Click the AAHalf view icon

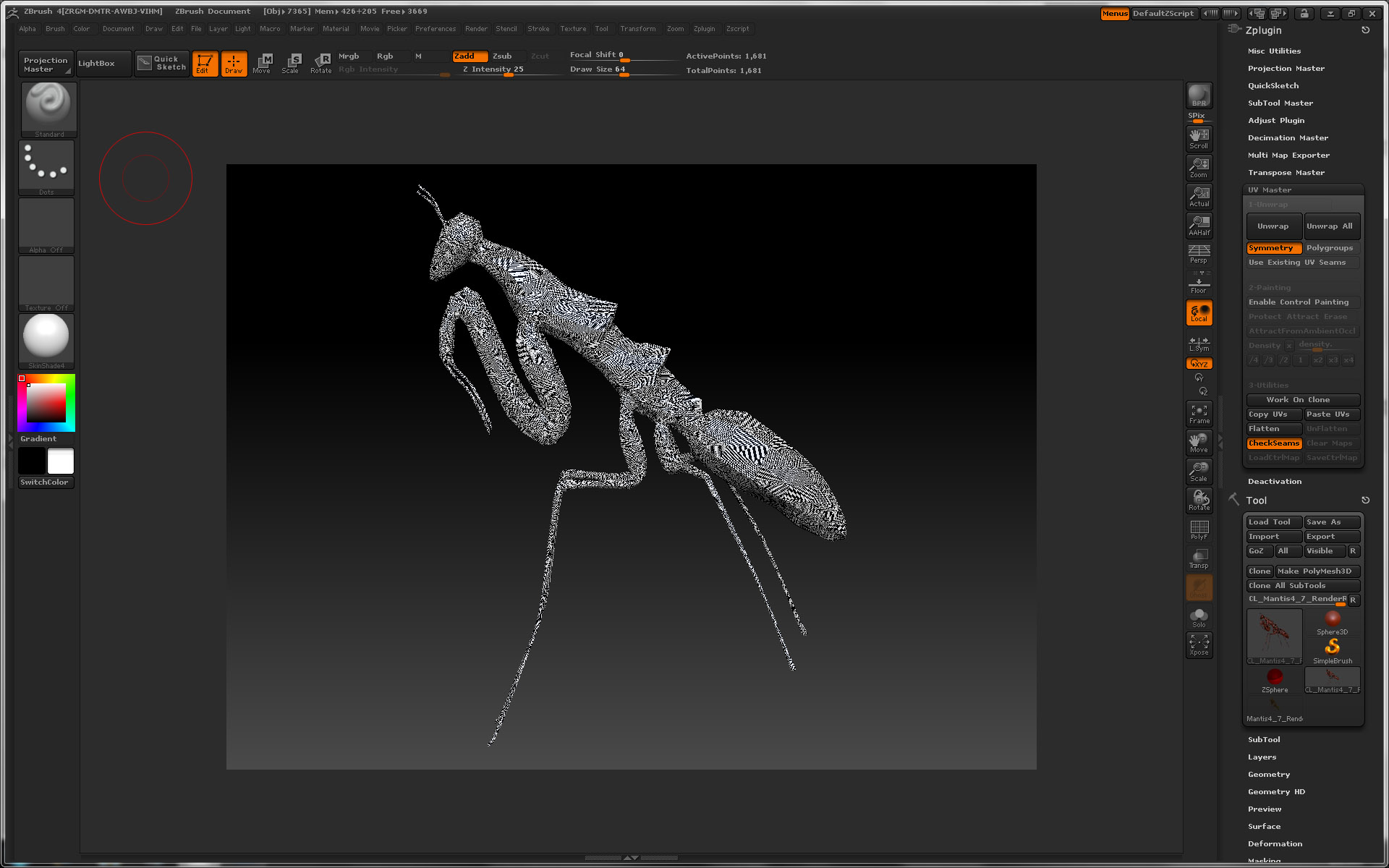(x=1199, y=225)
